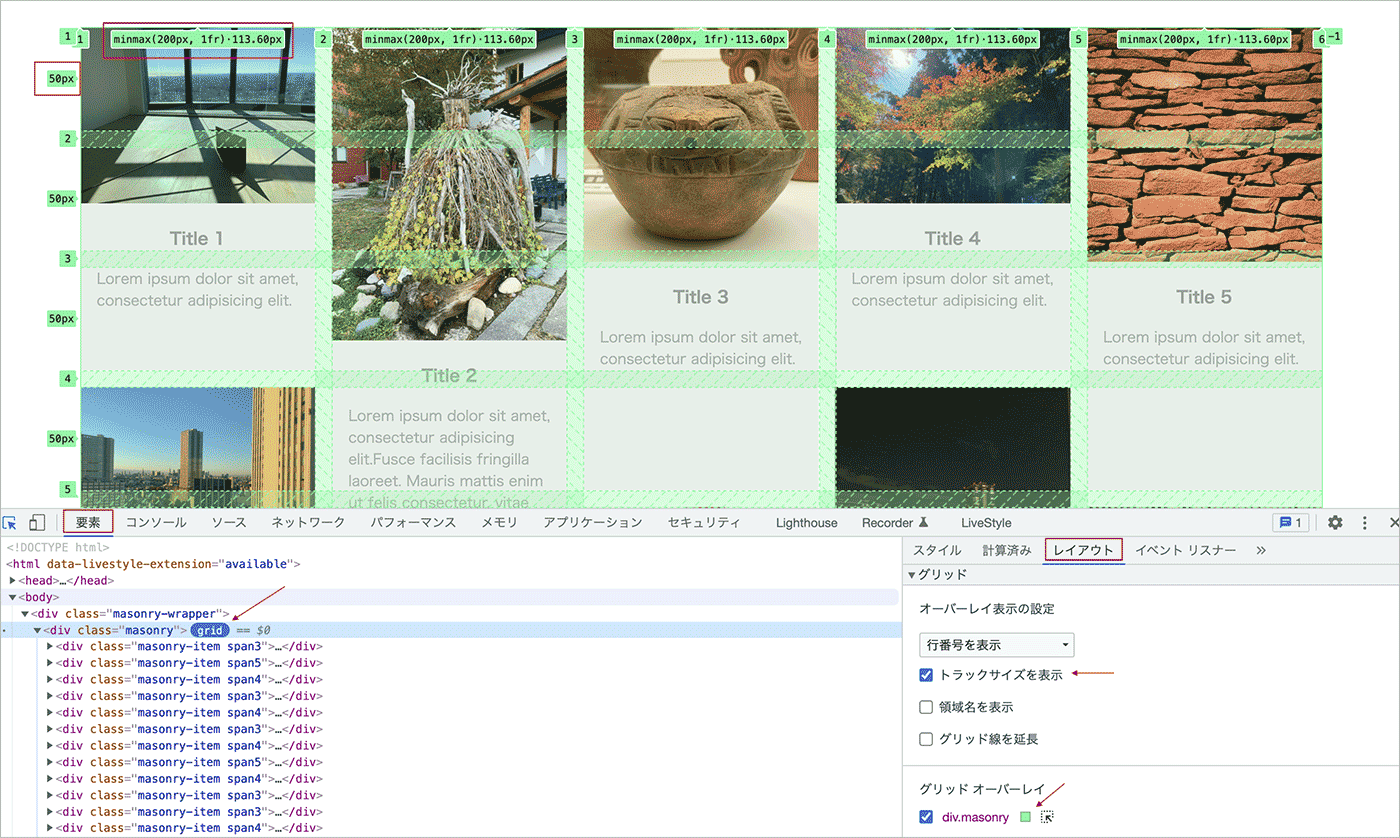The height and width of the screenshot is (838, 1400).
Task: Open DevTools settings gear icon
Action: pos(1335,523)
